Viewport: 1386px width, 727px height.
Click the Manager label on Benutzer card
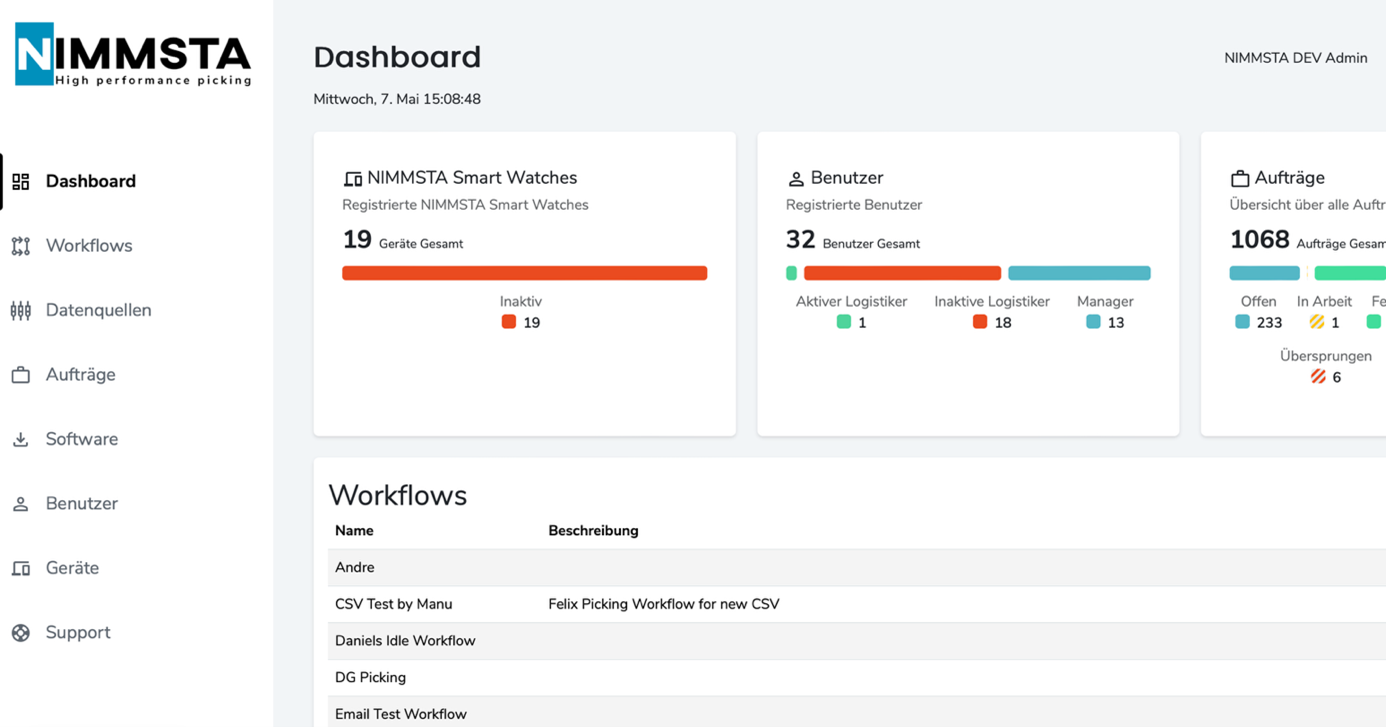[1105, 301]
